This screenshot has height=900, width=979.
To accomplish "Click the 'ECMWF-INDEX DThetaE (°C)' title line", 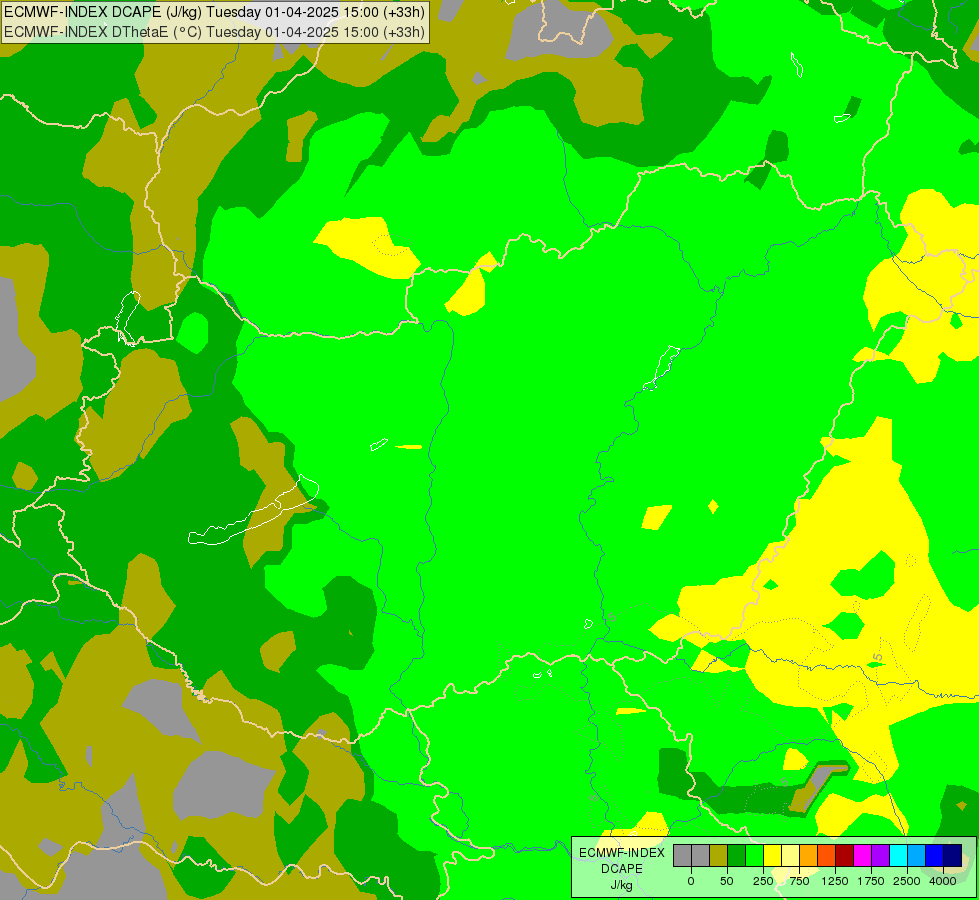I will (214, 31).
